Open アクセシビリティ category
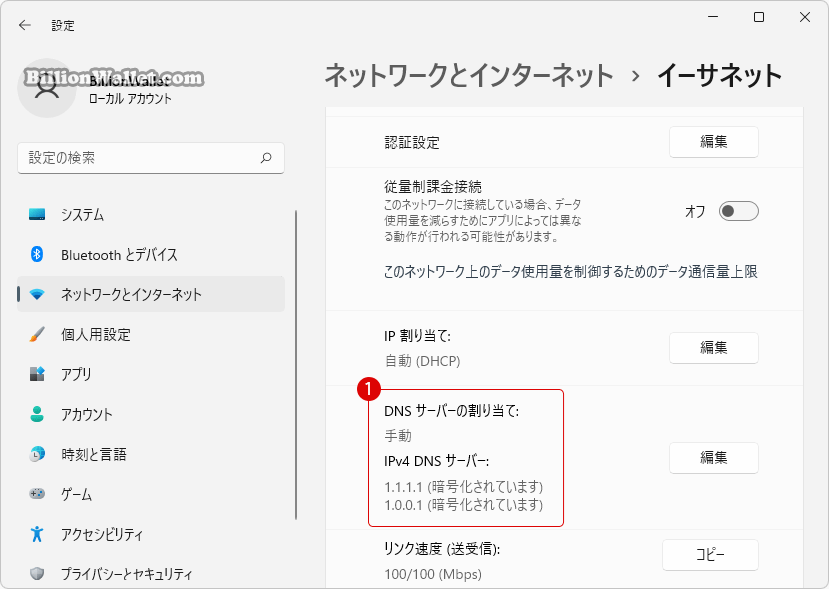This screenshot has width=829, height=589. click(x=151, y=533)
